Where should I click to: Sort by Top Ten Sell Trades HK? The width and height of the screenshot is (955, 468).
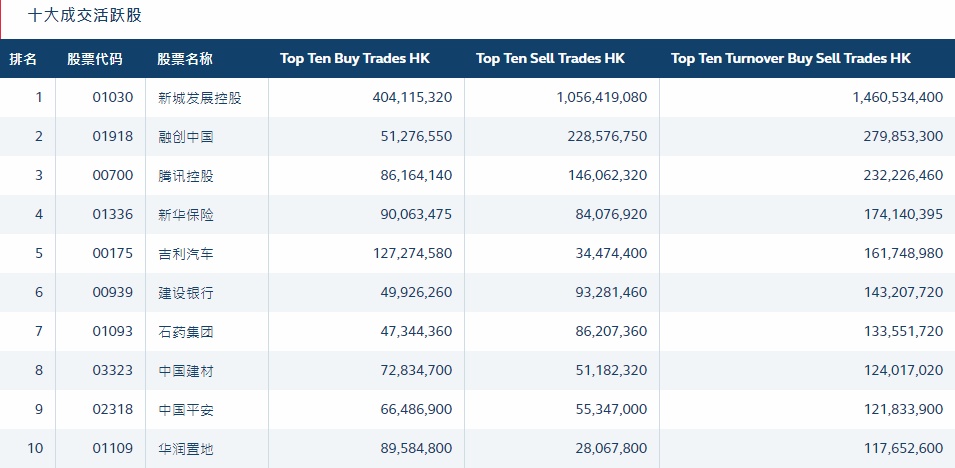coord(550,59)
